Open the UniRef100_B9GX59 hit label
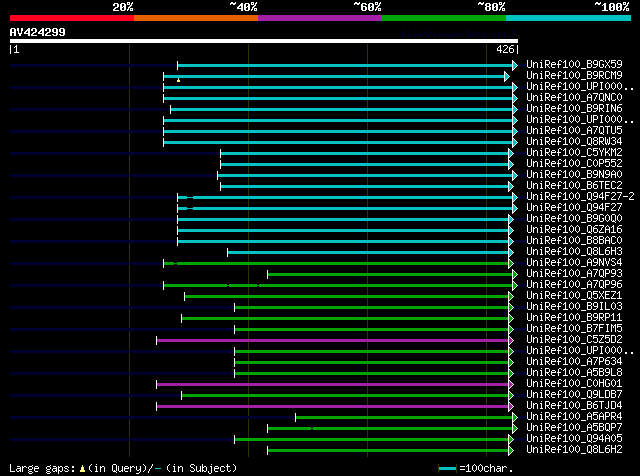The width and height of the screenshot is (640, 476). 574,64
